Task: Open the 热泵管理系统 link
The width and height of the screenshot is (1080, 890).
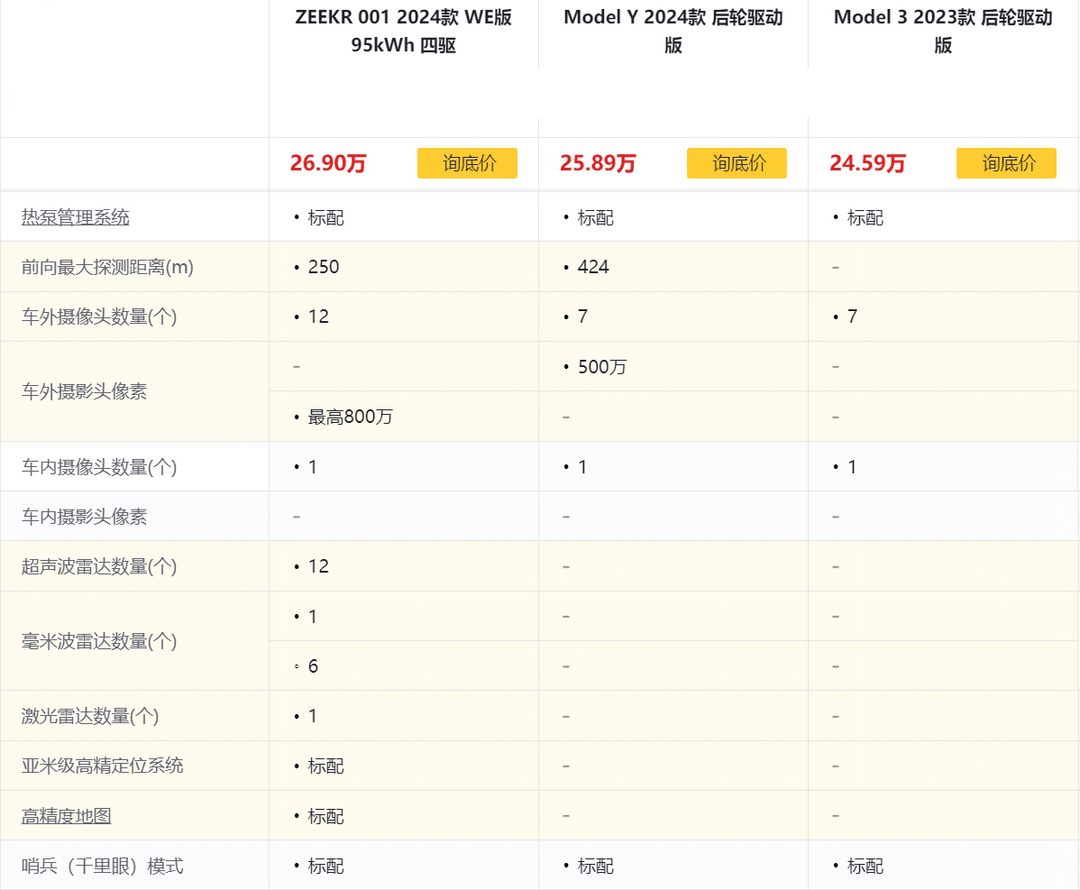Action: click(x=75, y=218)
